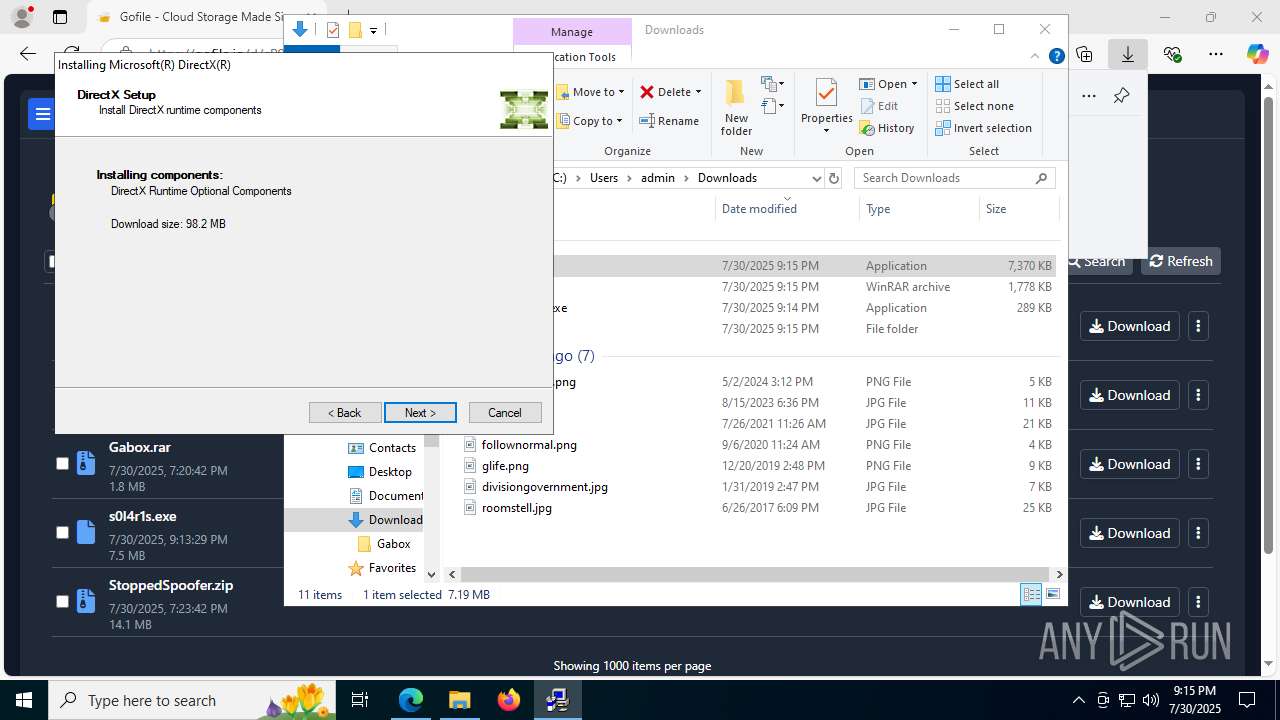Select the Gabox folder in the navigation pane

click(393, 544)
